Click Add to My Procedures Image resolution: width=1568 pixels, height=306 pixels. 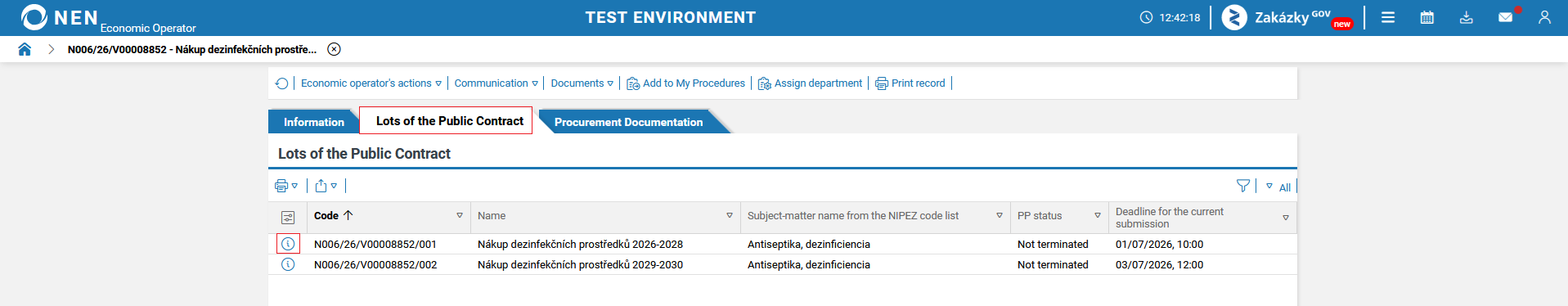click(685, 83)
